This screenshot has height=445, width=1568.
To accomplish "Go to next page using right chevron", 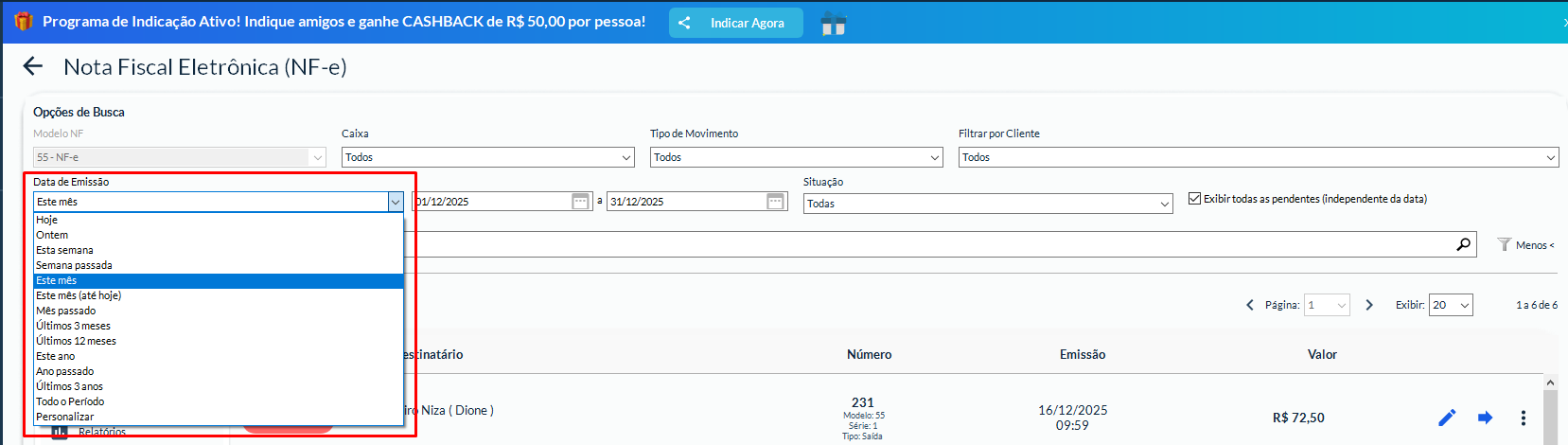I will 1369,305.
